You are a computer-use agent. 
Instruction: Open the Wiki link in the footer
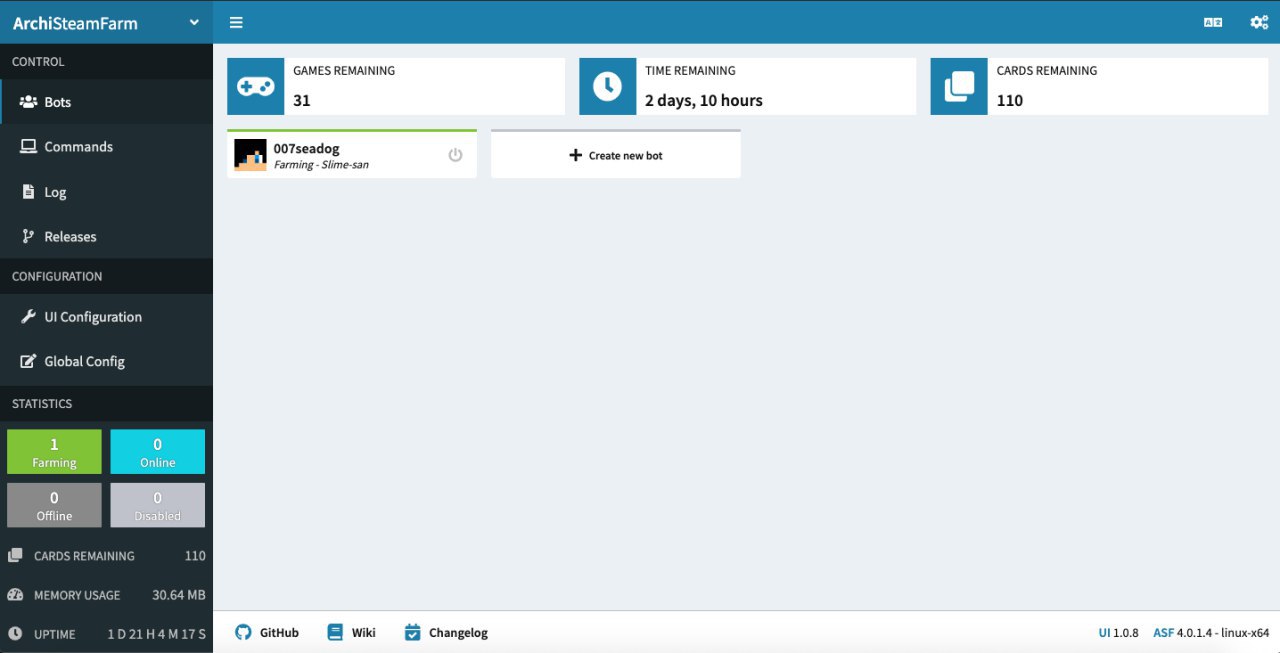tap(351, 633)
